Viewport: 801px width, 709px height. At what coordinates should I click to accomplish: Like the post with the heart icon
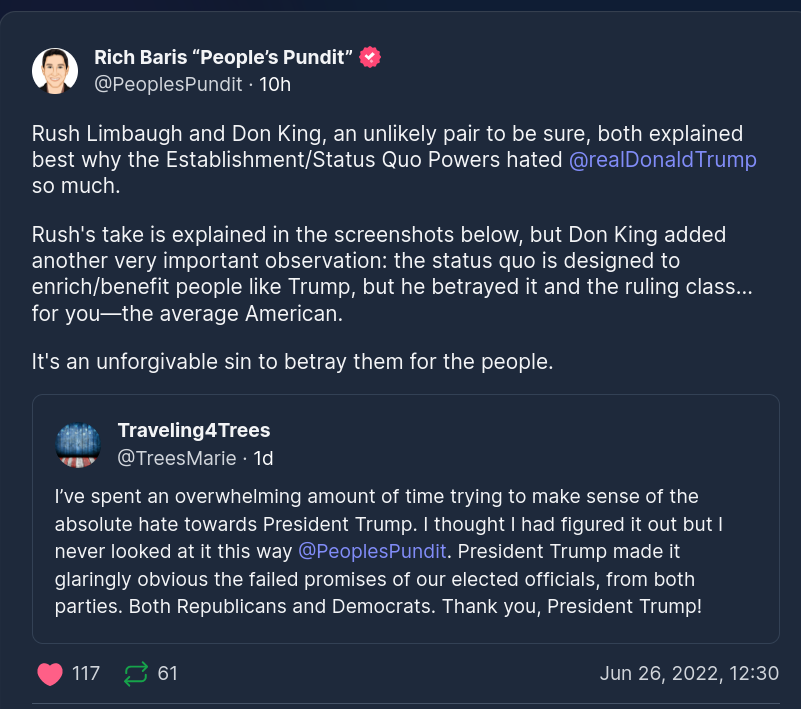coord(49,674)
